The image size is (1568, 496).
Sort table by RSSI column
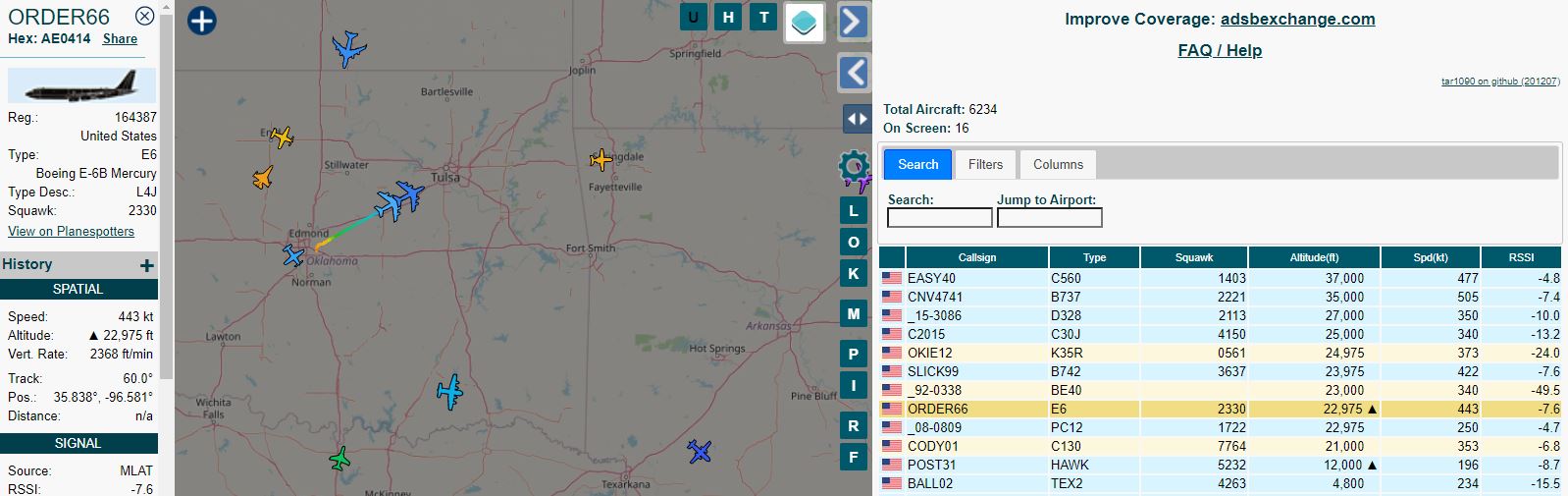point(1521,257)
